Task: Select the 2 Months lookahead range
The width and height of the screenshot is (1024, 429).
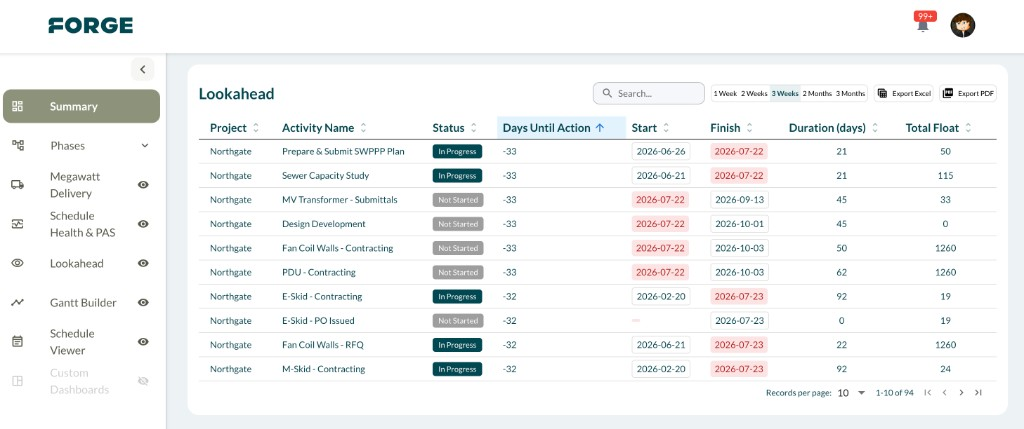Action: tap(817, 93)
